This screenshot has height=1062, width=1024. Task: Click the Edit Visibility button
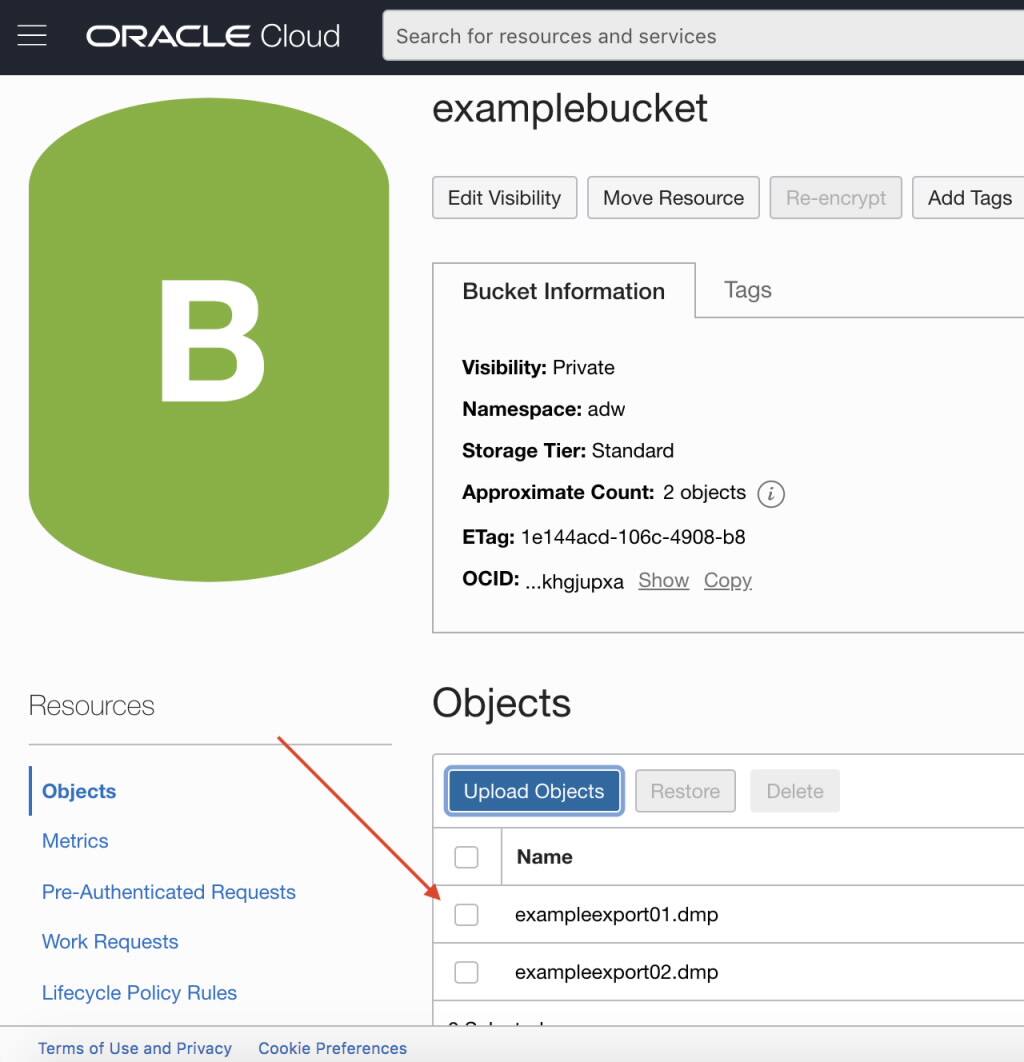pos(504,197)
